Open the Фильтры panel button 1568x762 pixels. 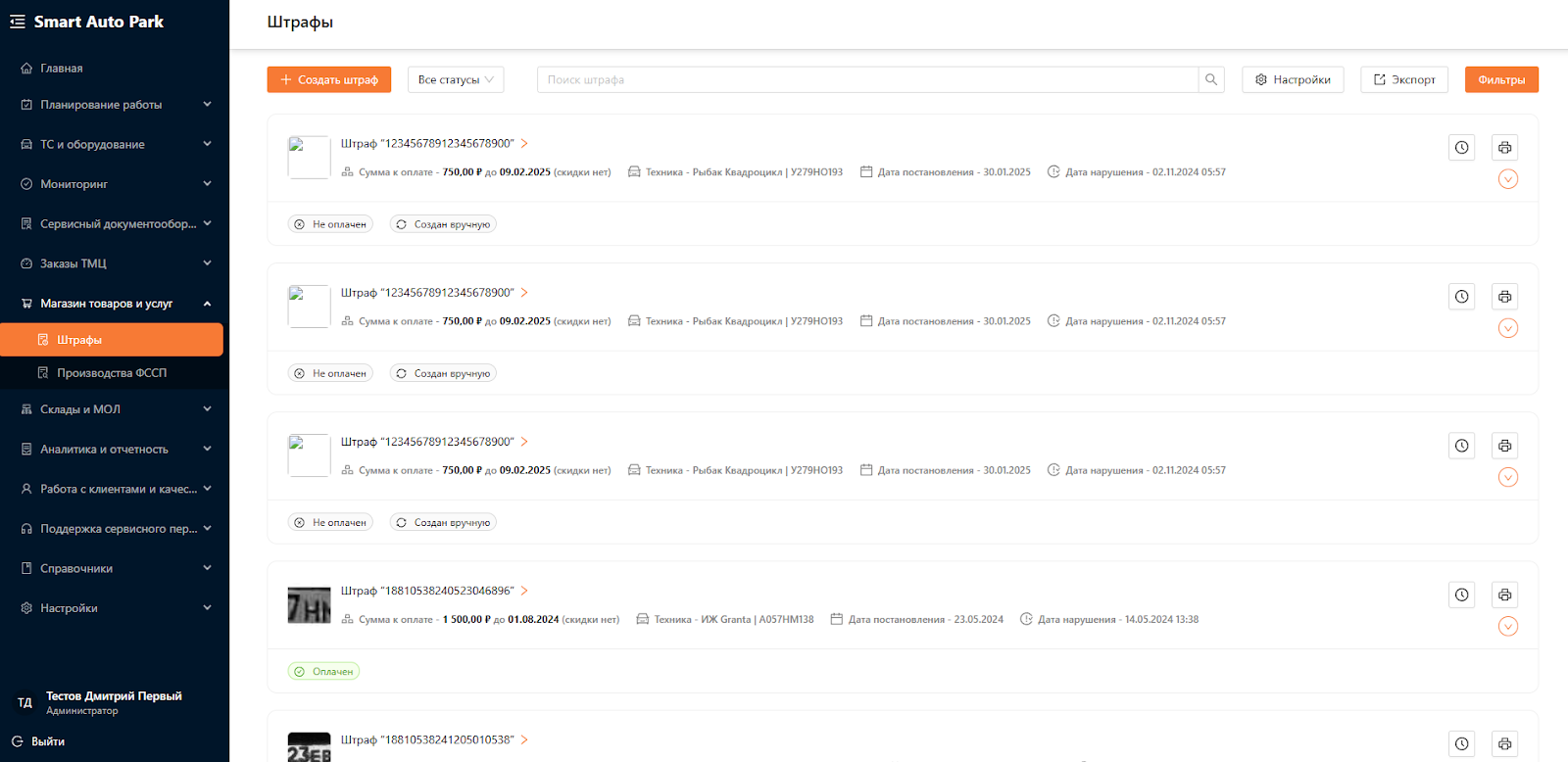pos(1501,79)
